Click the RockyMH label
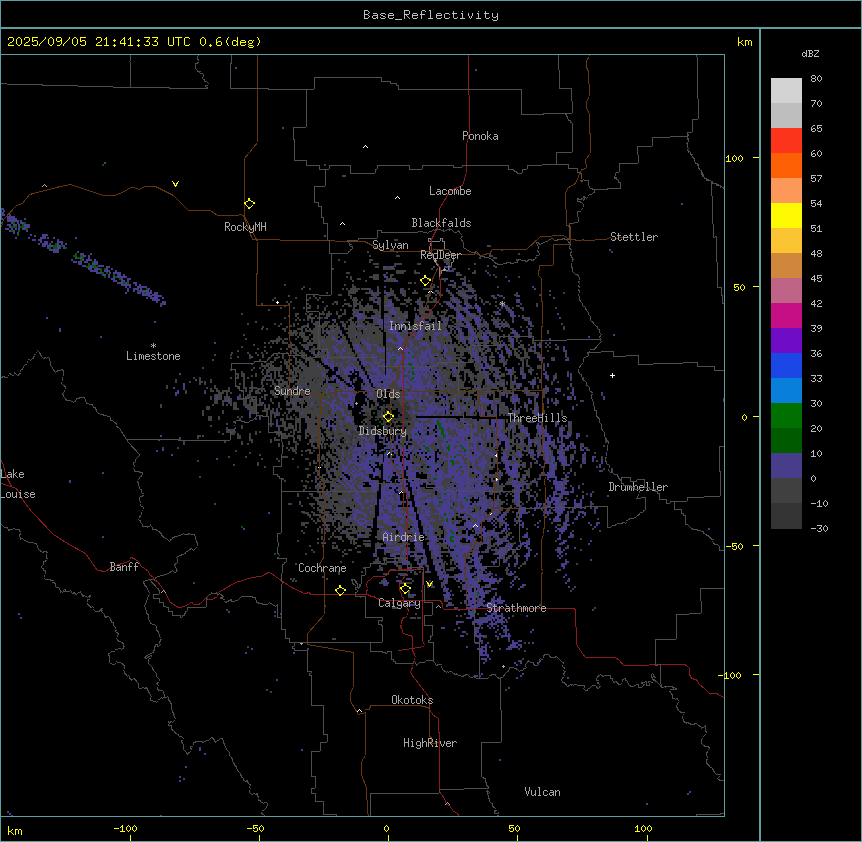 [x=245, y=227]
